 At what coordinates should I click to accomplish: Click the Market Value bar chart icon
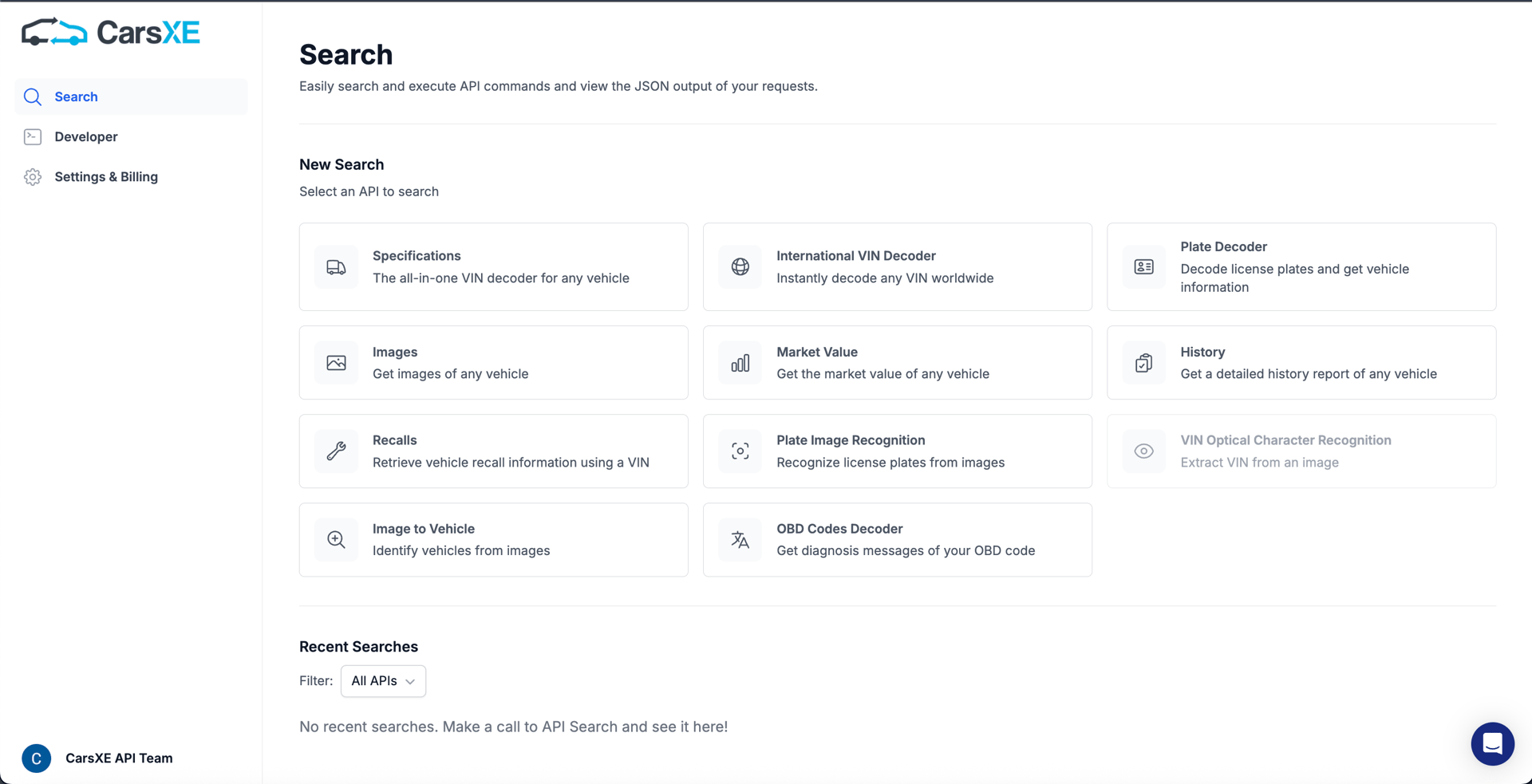(x=740, y=362)
